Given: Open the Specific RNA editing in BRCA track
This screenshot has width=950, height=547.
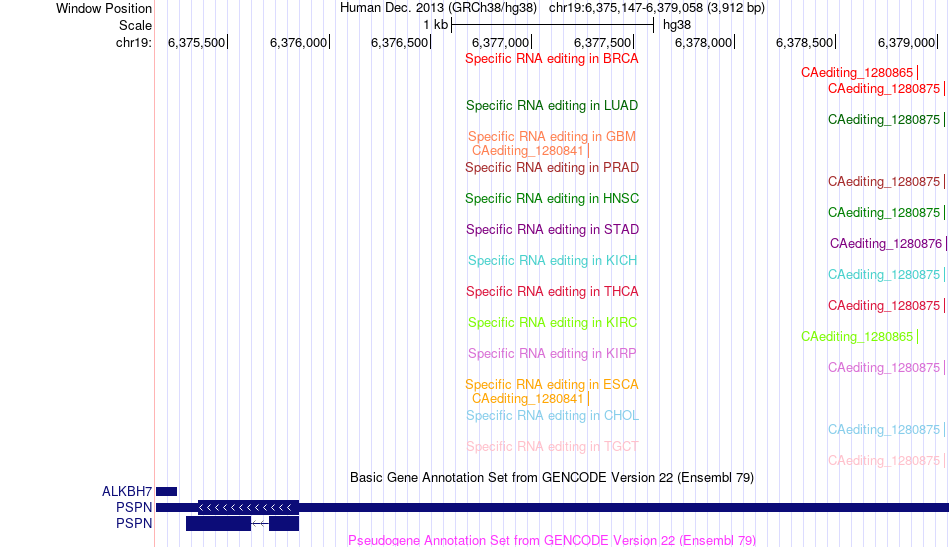Looking at the screenshot, I should (552, 59).
